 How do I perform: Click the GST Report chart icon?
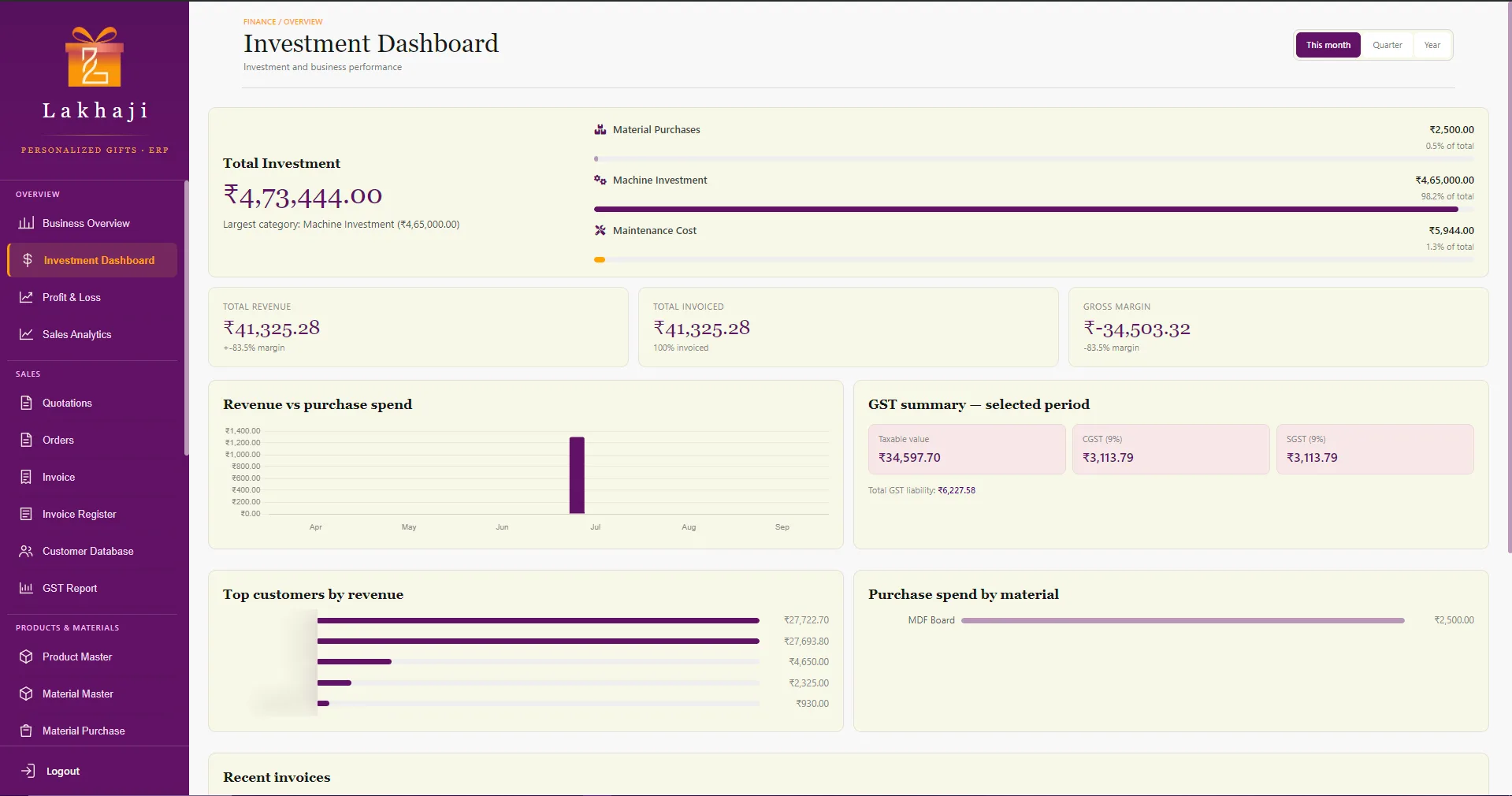point(26,588)
